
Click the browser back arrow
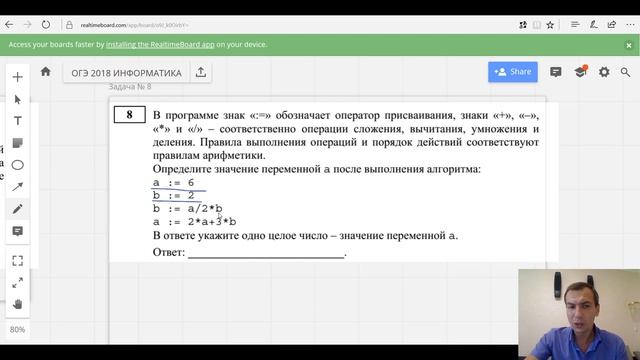(9, 25)
